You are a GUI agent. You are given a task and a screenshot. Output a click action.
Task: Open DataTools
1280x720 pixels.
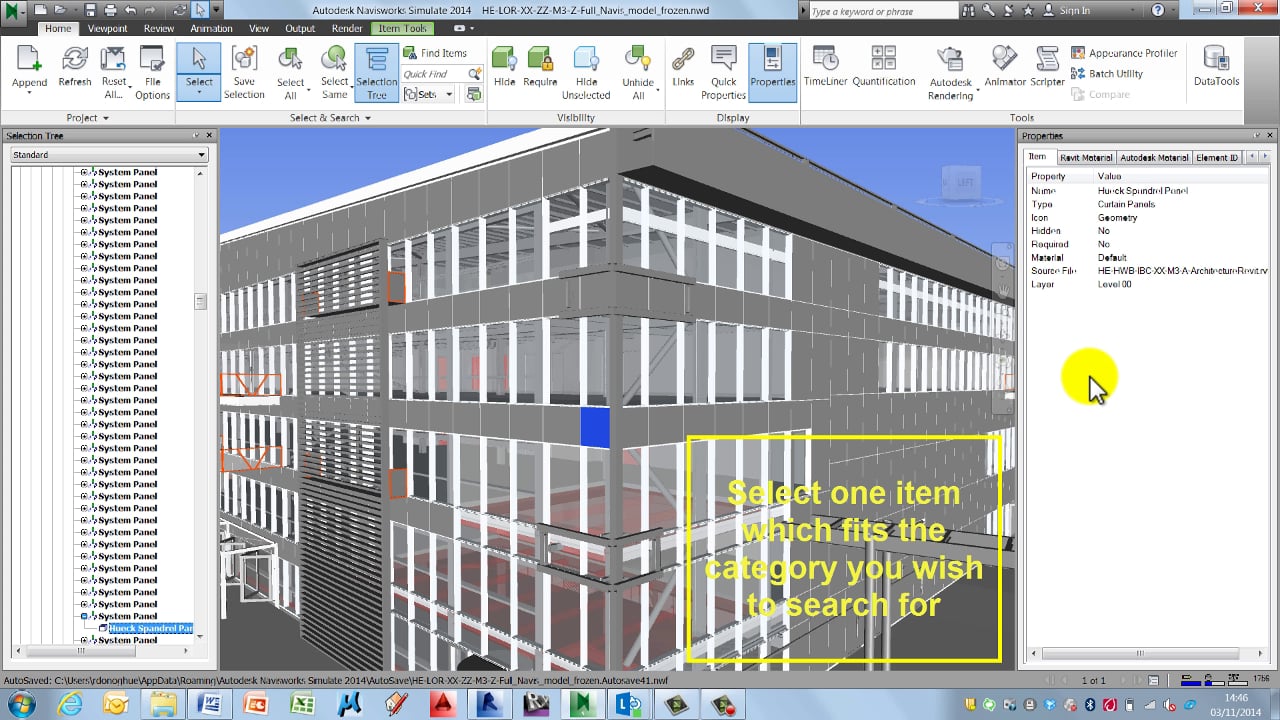[x=1216, y=66]
